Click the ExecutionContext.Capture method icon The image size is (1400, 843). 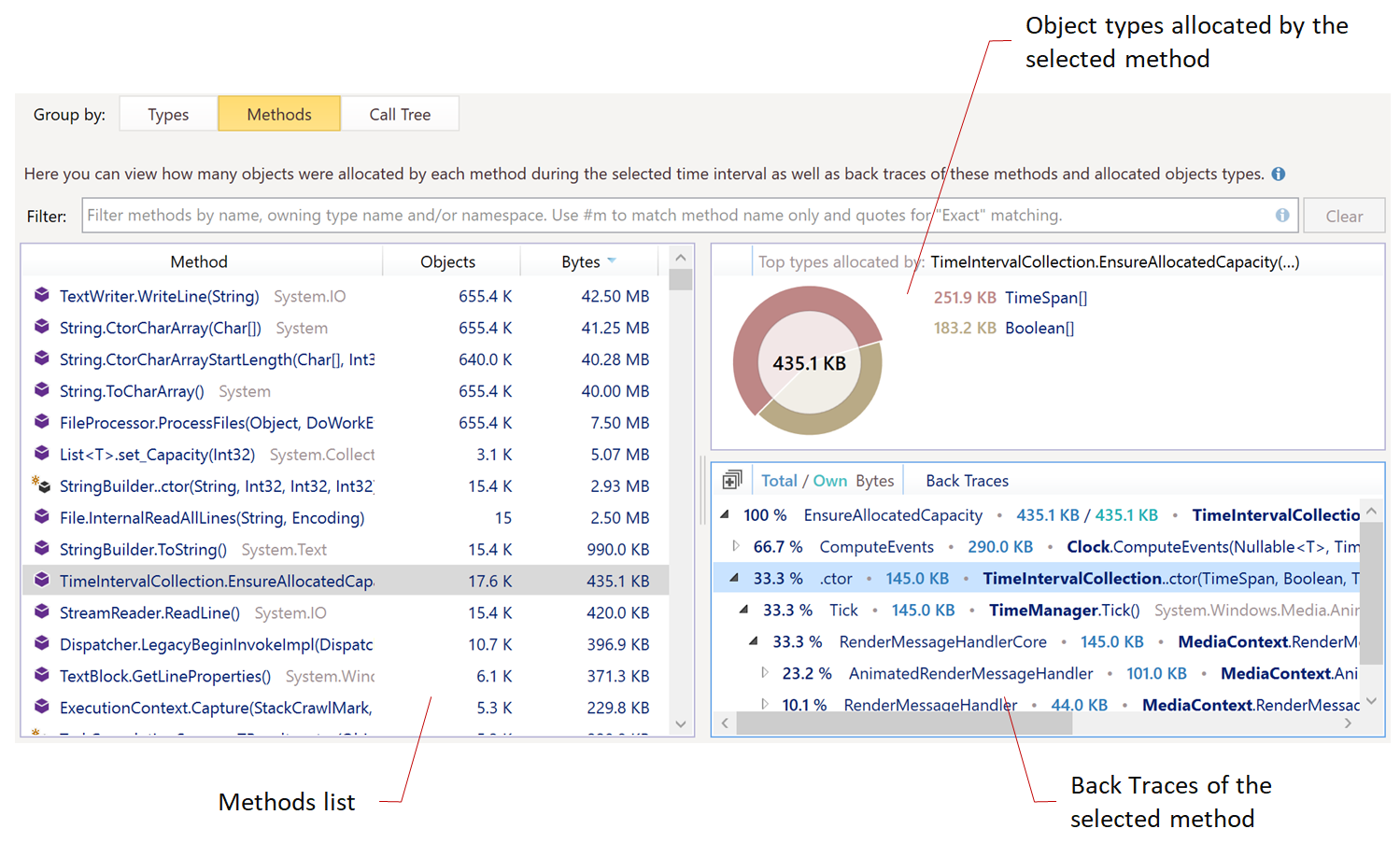point(42,708)
